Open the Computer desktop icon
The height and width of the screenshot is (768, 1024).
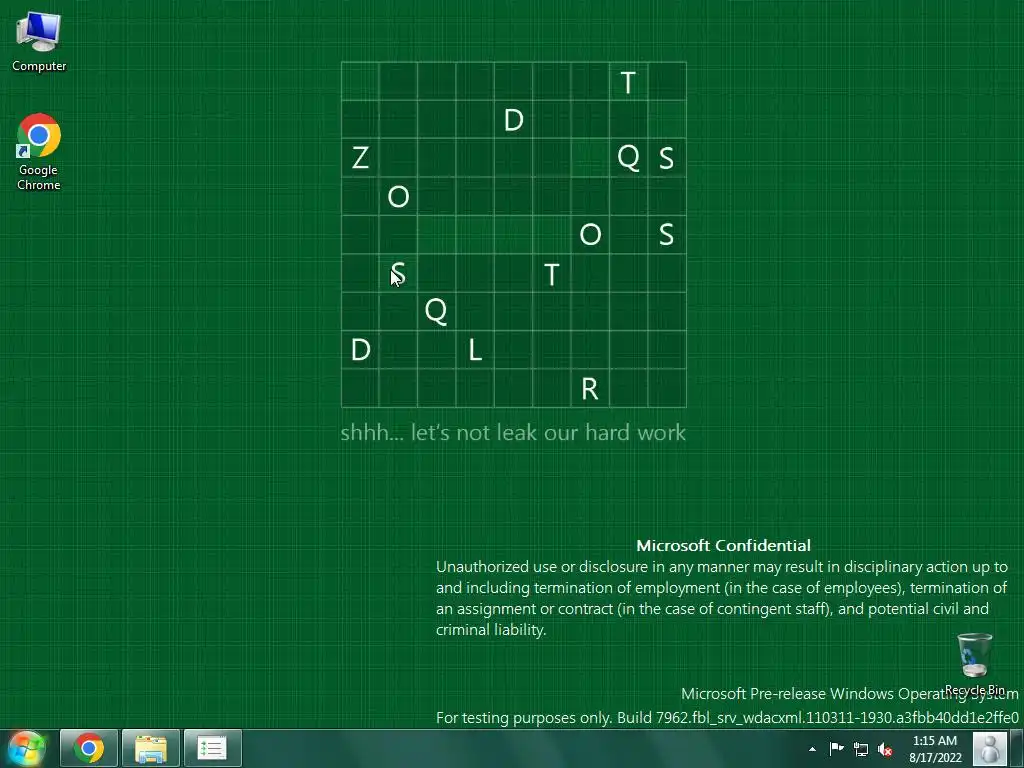pyautogui.click(x=39, y=41)
